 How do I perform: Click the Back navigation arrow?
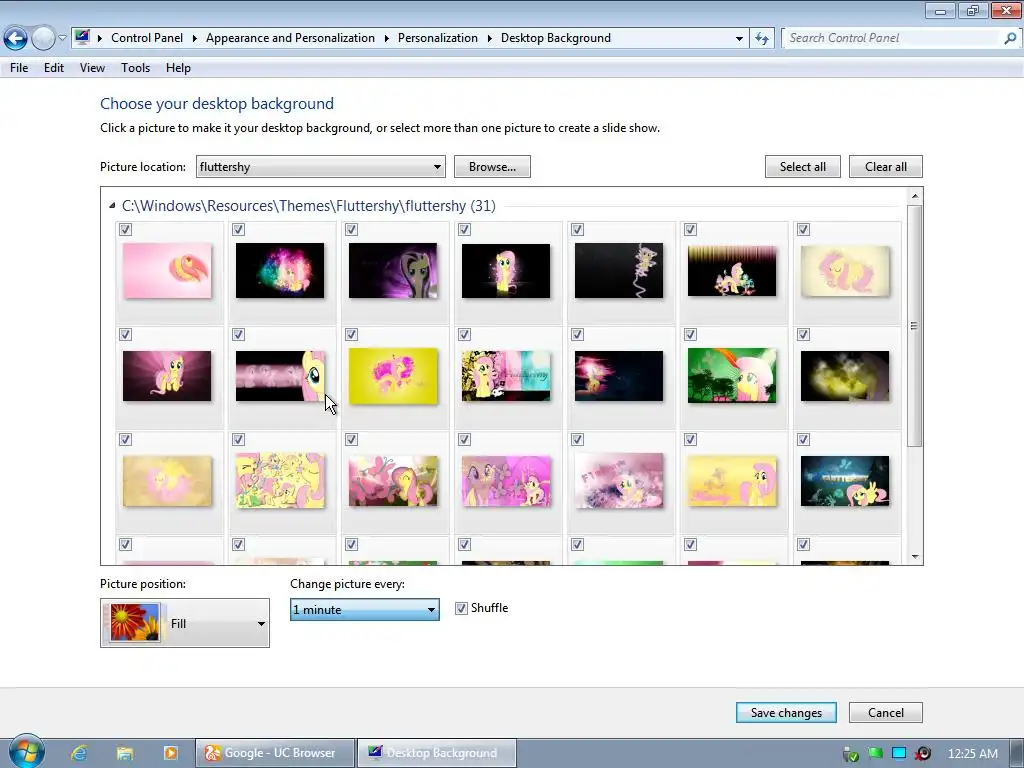click(x=16, y=39)
